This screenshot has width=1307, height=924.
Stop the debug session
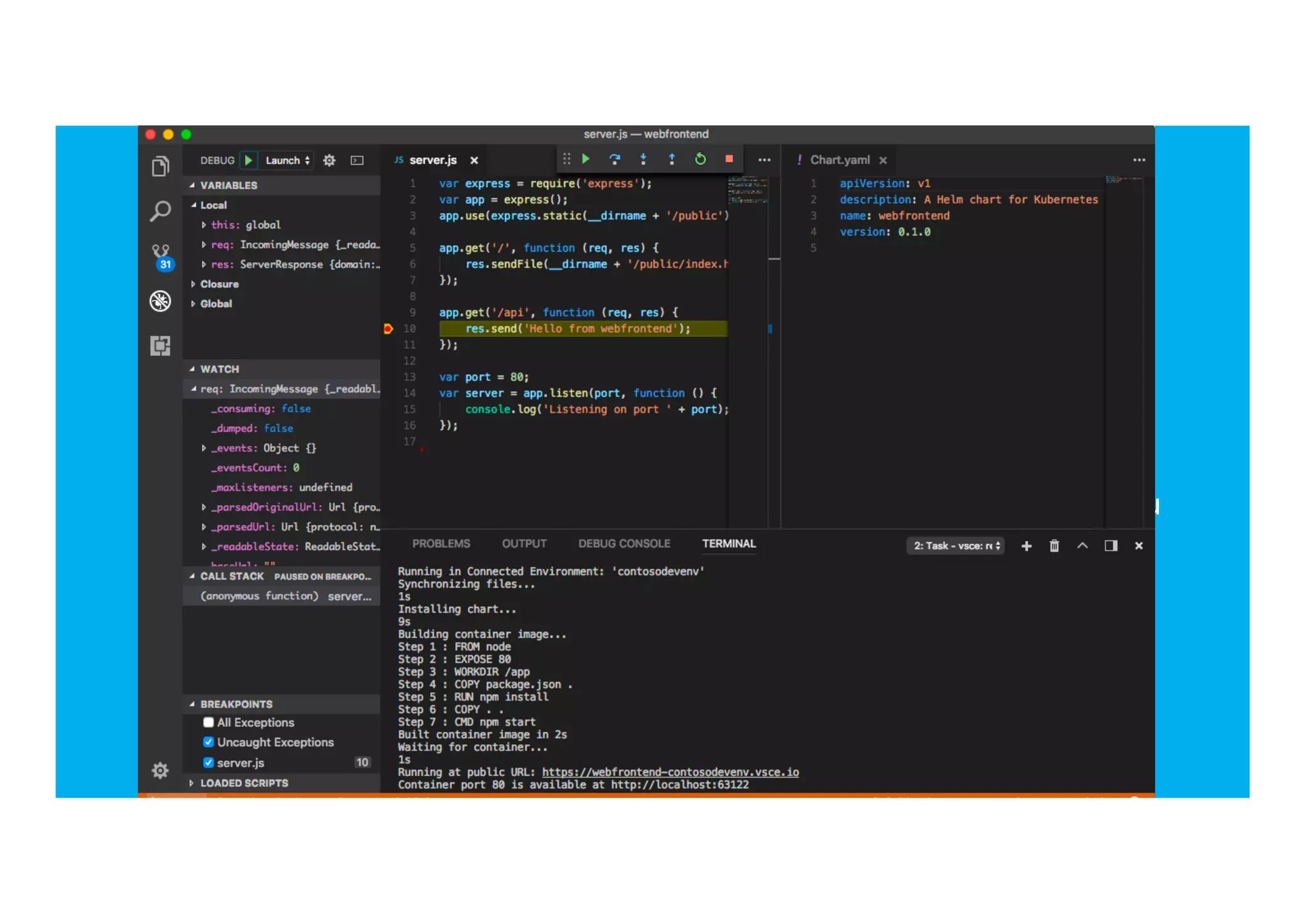pos(729,159)
